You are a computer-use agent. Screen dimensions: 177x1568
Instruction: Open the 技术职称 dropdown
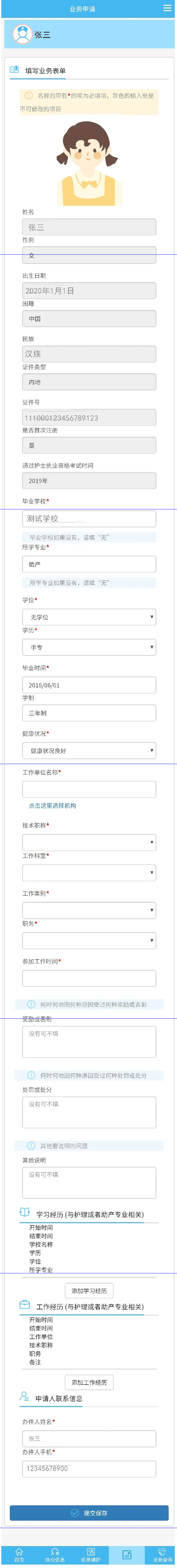click(89, 842)
